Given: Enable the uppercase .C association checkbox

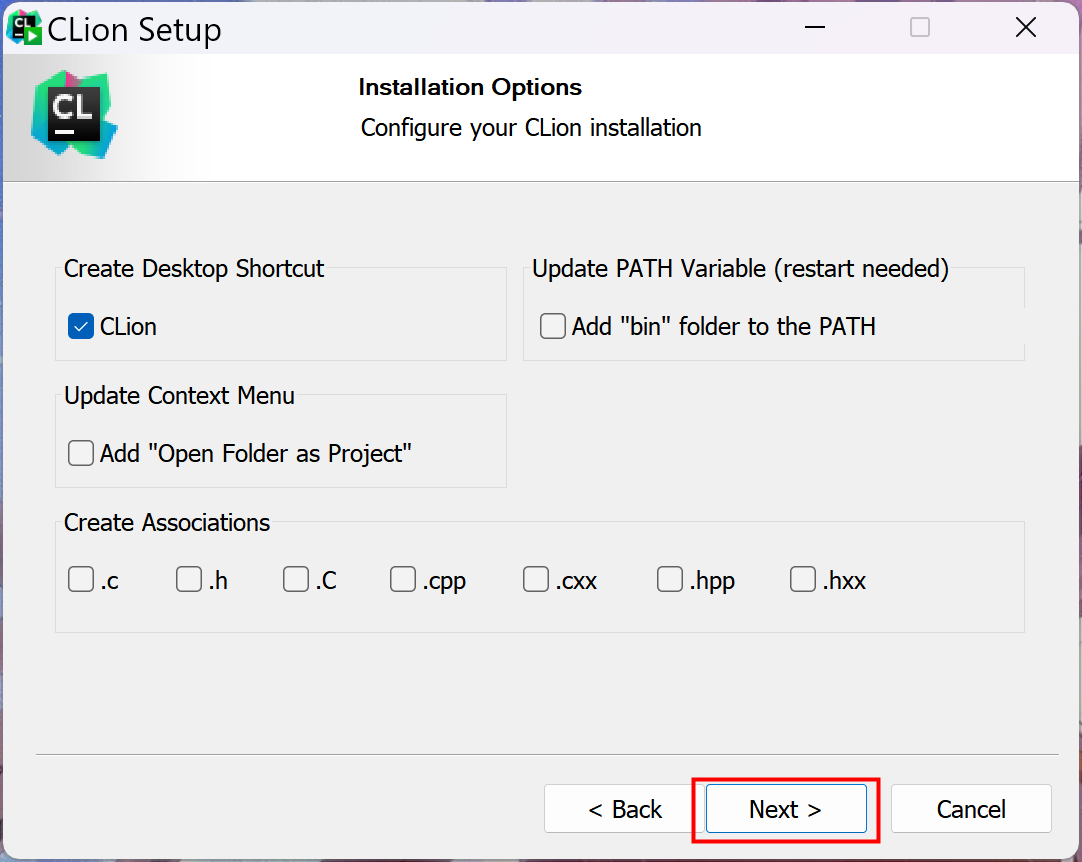Looking at the screenshot, I should pos(296,579).
